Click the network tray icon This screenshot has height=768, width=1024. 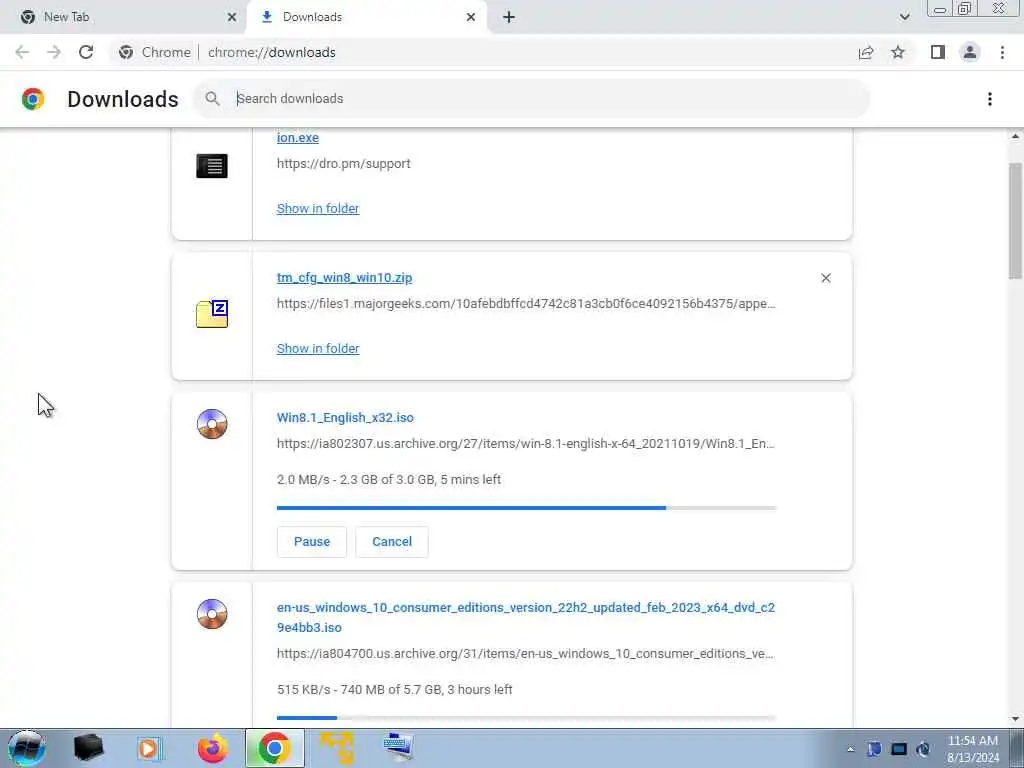pos(899,749)
